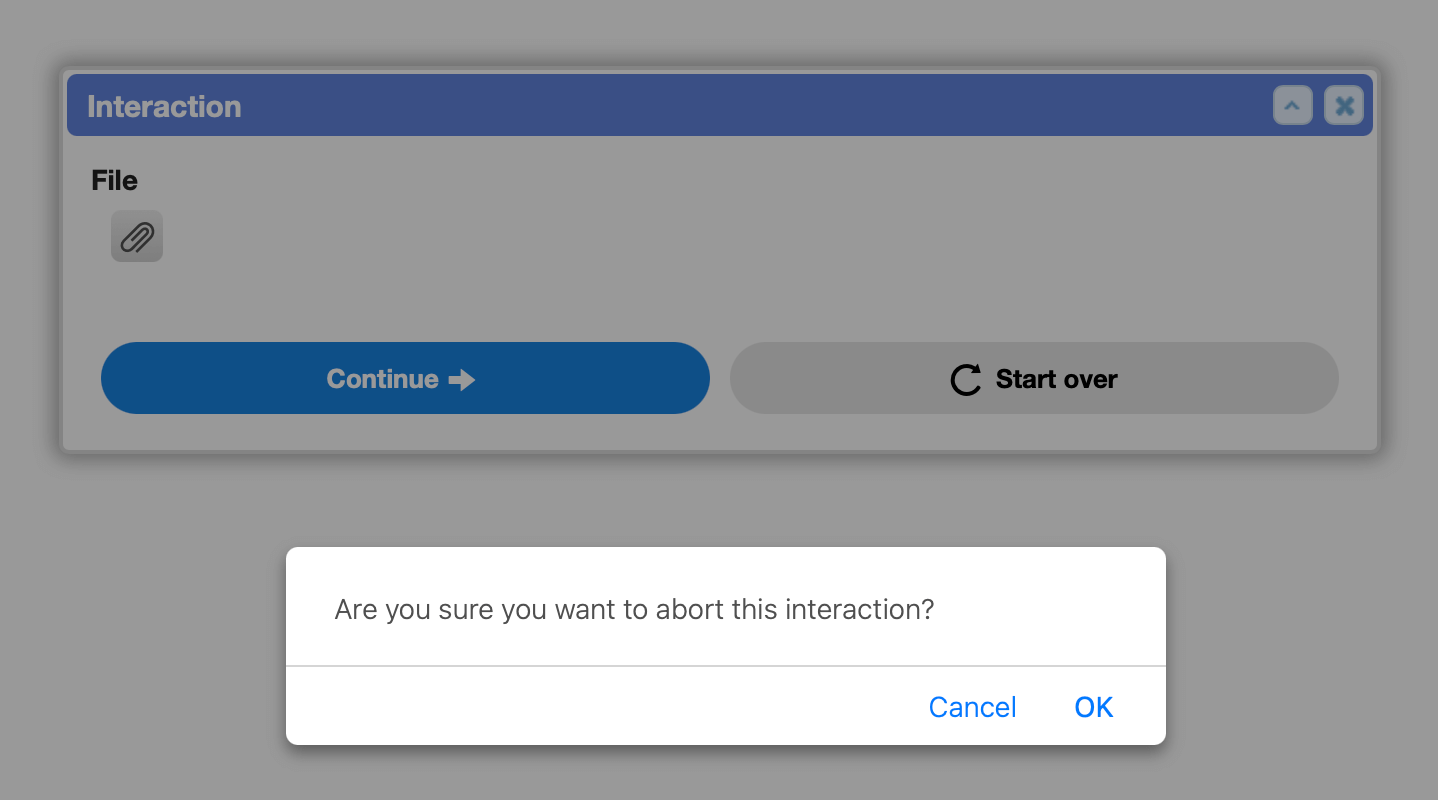The image size is (1438, 800).
Task: Select the Interaction title bar
Action: (720, 105)
